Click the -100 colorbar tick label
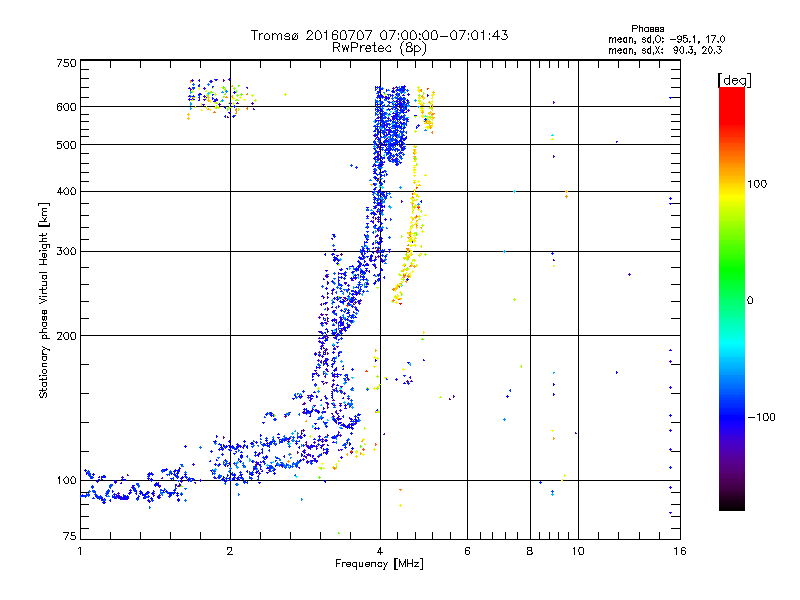 (x=761, y=417)
